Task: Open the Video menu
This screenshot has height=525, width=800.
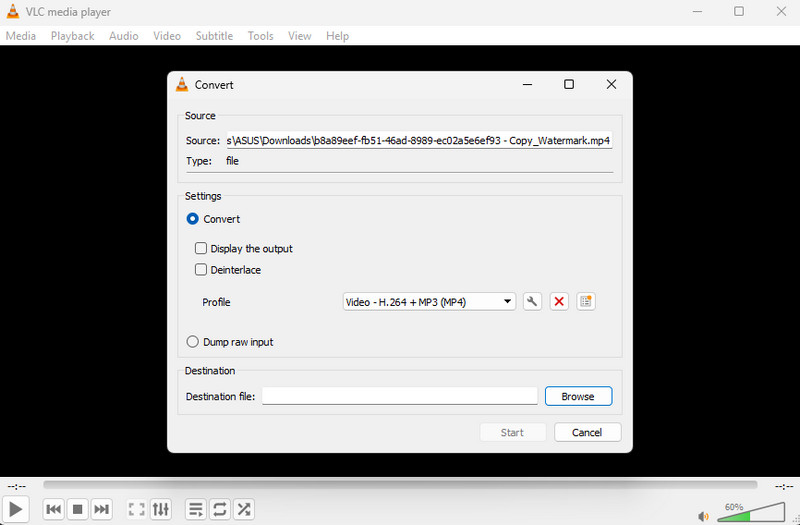Action: (167, 36)
